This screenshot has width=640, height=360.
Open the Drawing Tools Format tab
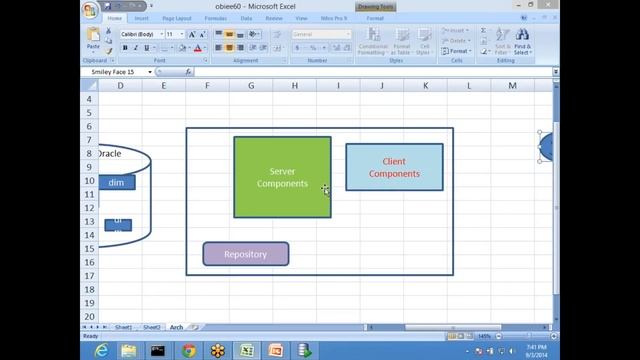[x=375, y=18]
